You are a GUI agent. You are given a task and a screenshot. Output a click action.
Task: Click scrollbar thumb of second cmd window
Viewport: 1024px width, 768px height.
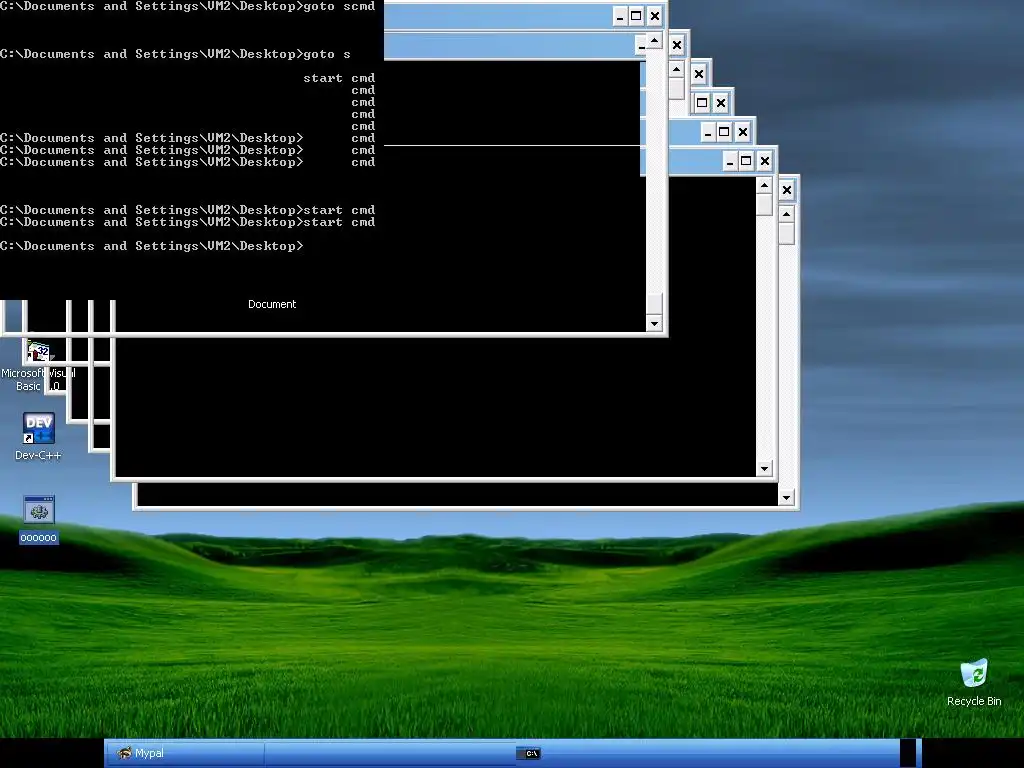(x=676, y=88)
